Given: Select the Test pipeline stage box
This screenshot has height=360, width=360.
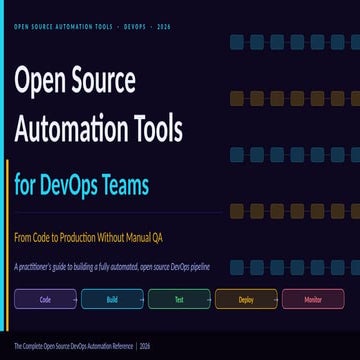Looking at the screenshot, I should (x=179, y=299).
